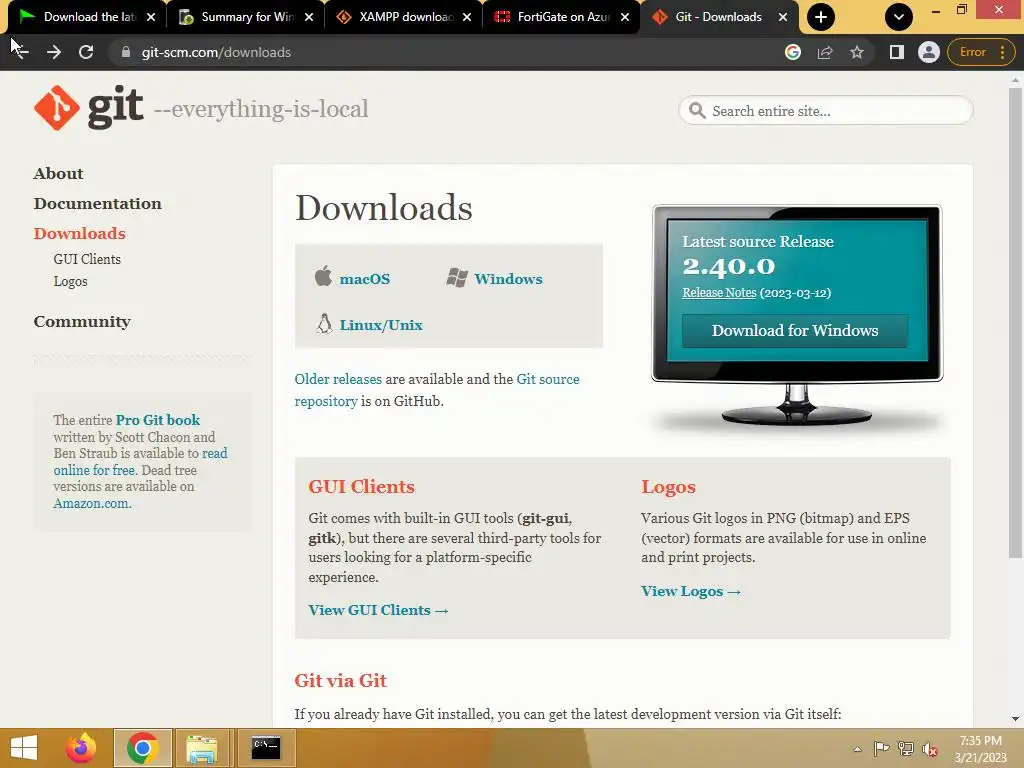Click the Windows flag icon in Downloads
Image resolution: width=1024 pixels, height=768 pixels.
pyautogui.click(x=456, y=278)
